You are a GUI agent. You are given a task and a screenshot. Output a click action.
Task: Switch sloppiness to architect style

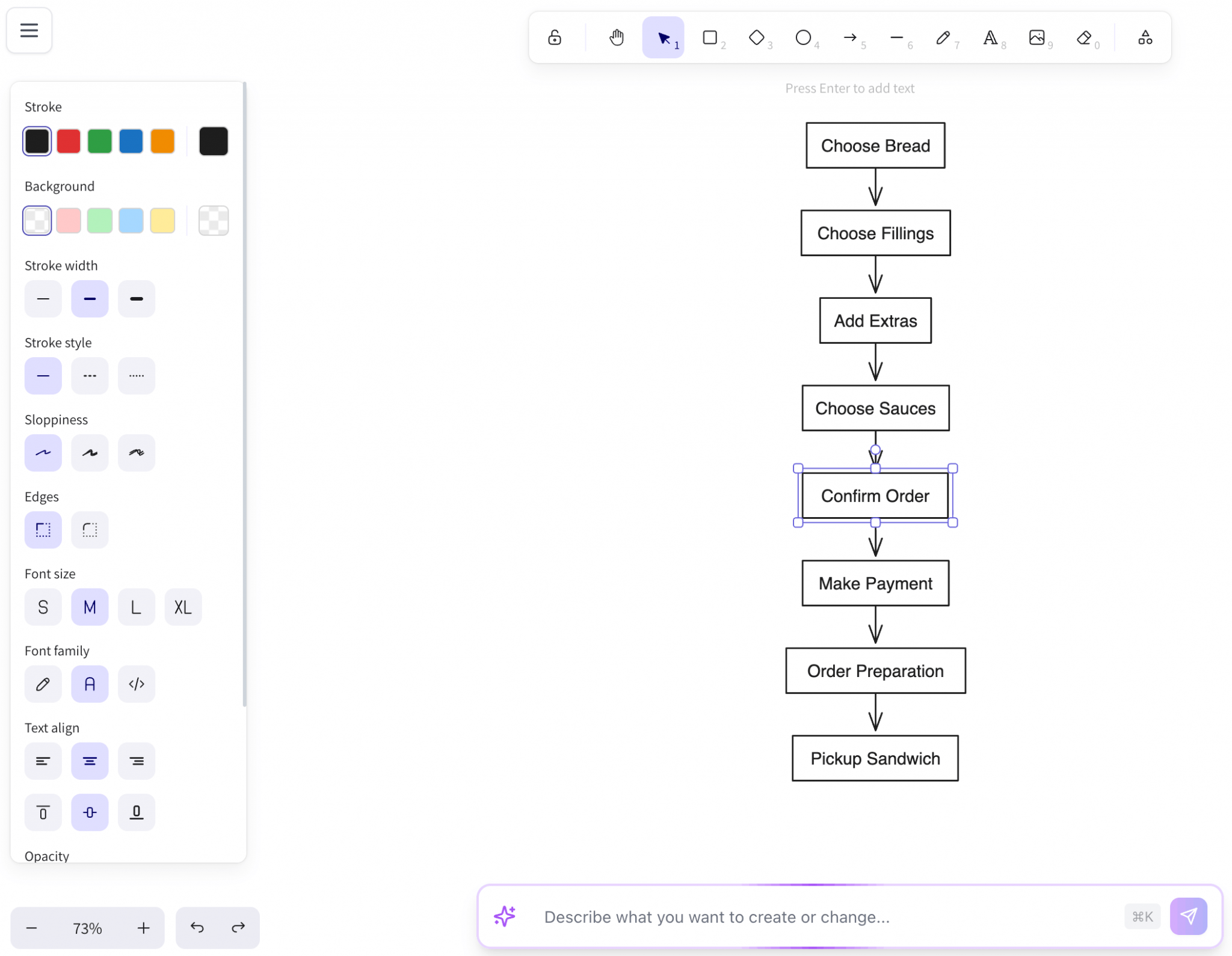coord(43,453)
